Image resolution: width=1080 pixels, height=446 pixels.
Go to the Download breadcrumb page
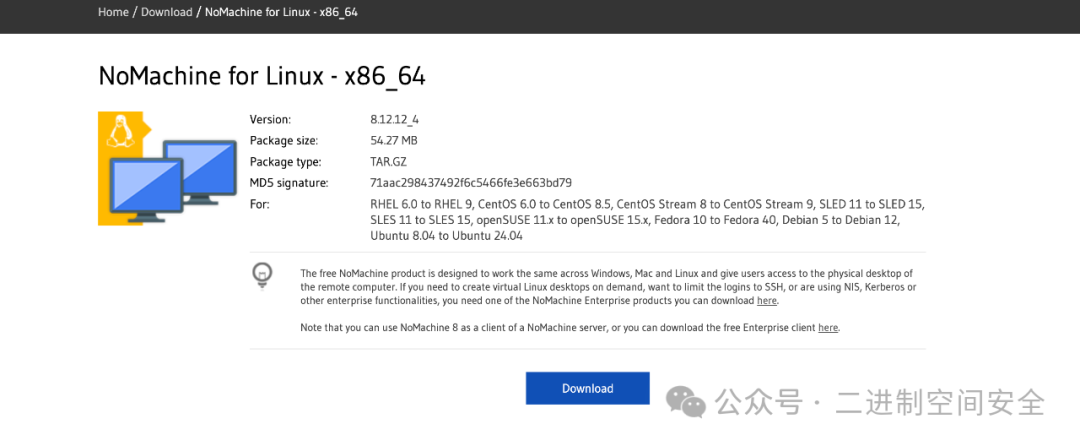pyautogui.click(x=166, y=12)
